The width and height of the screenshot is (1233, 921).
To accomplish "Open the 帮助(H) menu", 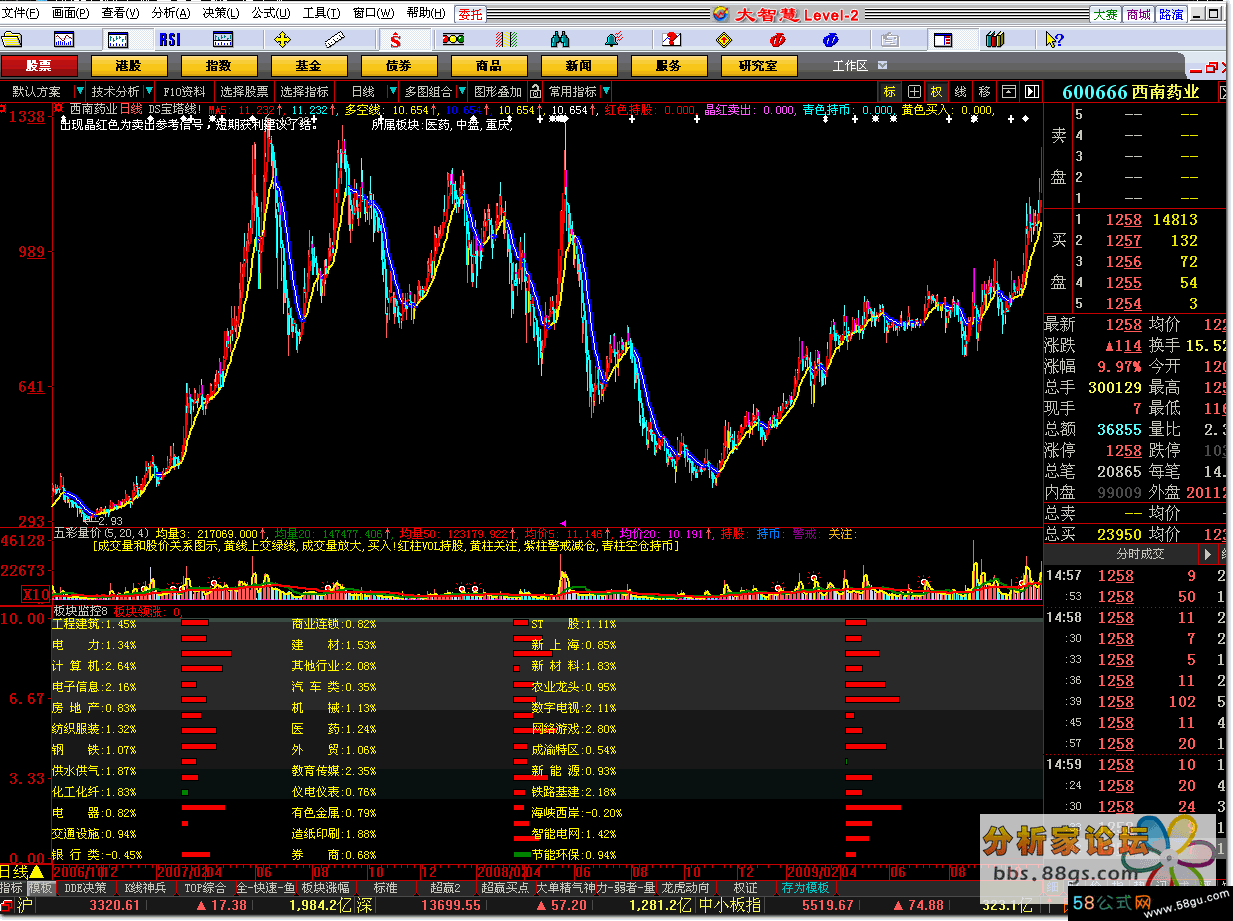I will (426, 13).
